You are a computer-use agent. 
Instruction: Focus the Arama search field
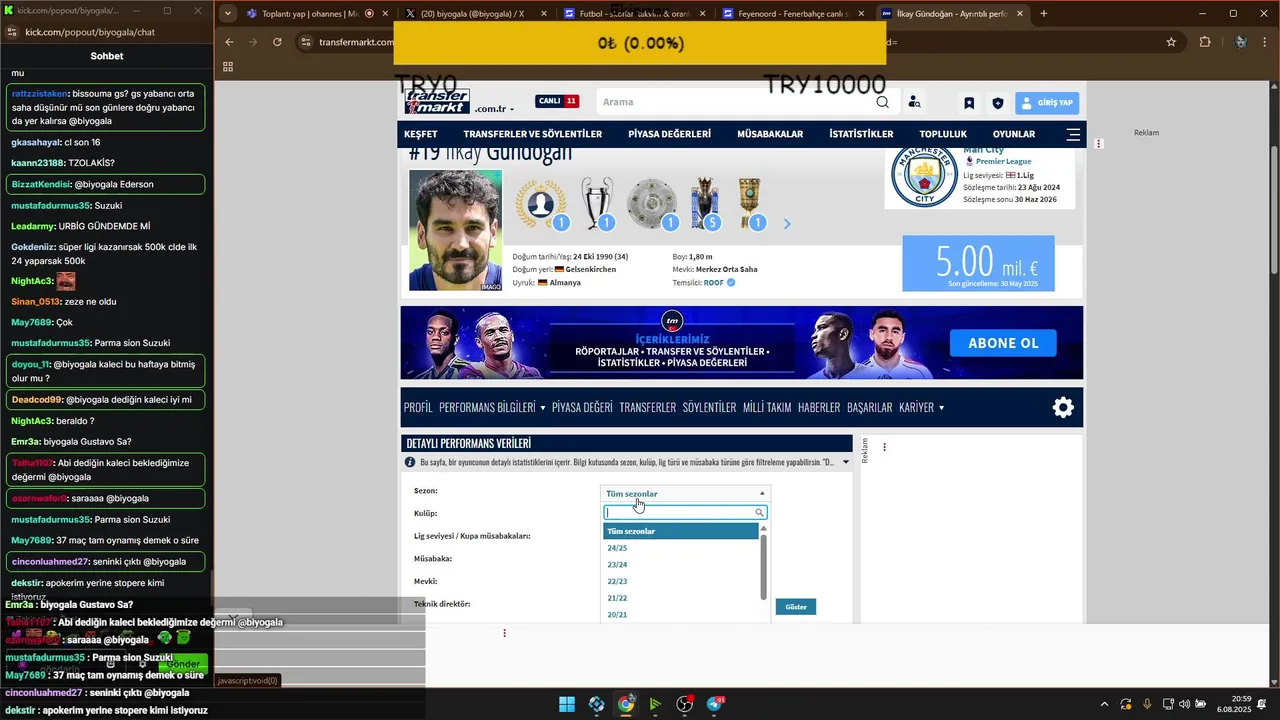(x=735, y=102)
